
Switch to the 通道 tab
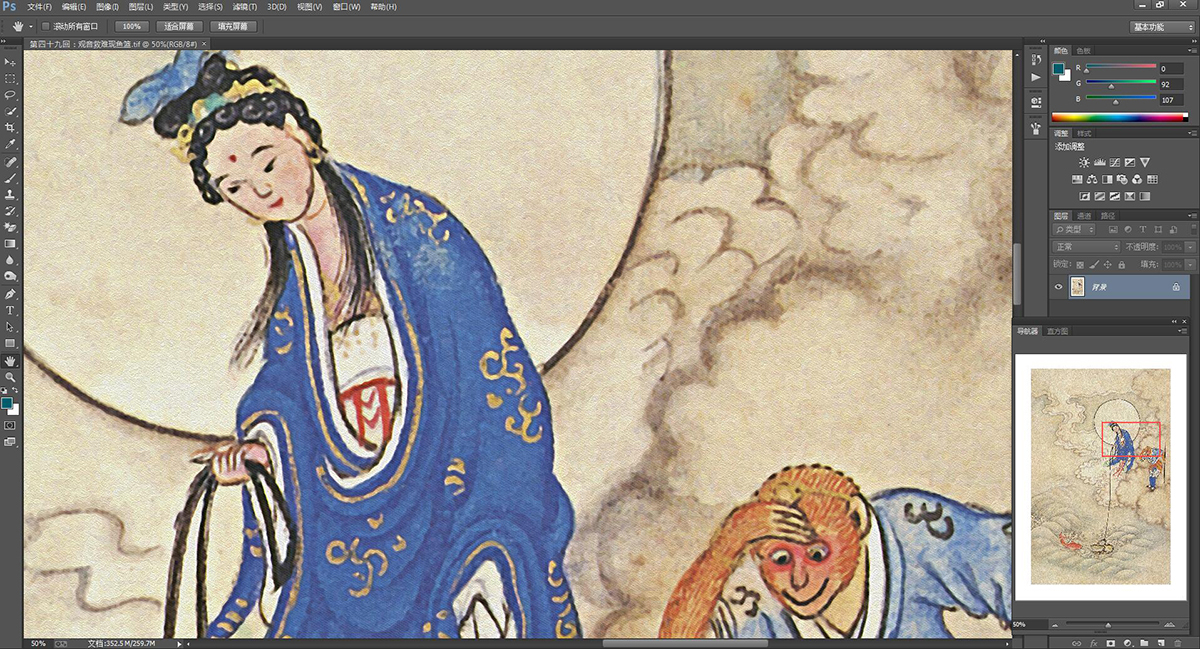[x=1086, y=215]
